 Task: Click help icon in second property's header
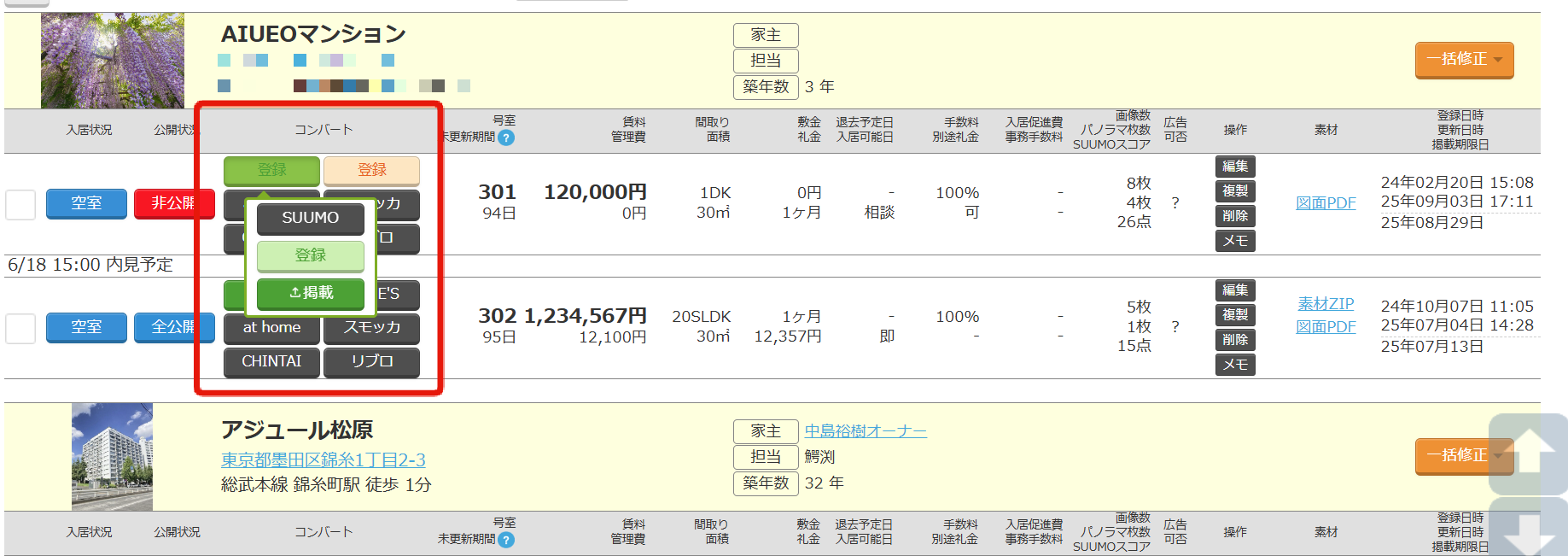click(506, 540)
